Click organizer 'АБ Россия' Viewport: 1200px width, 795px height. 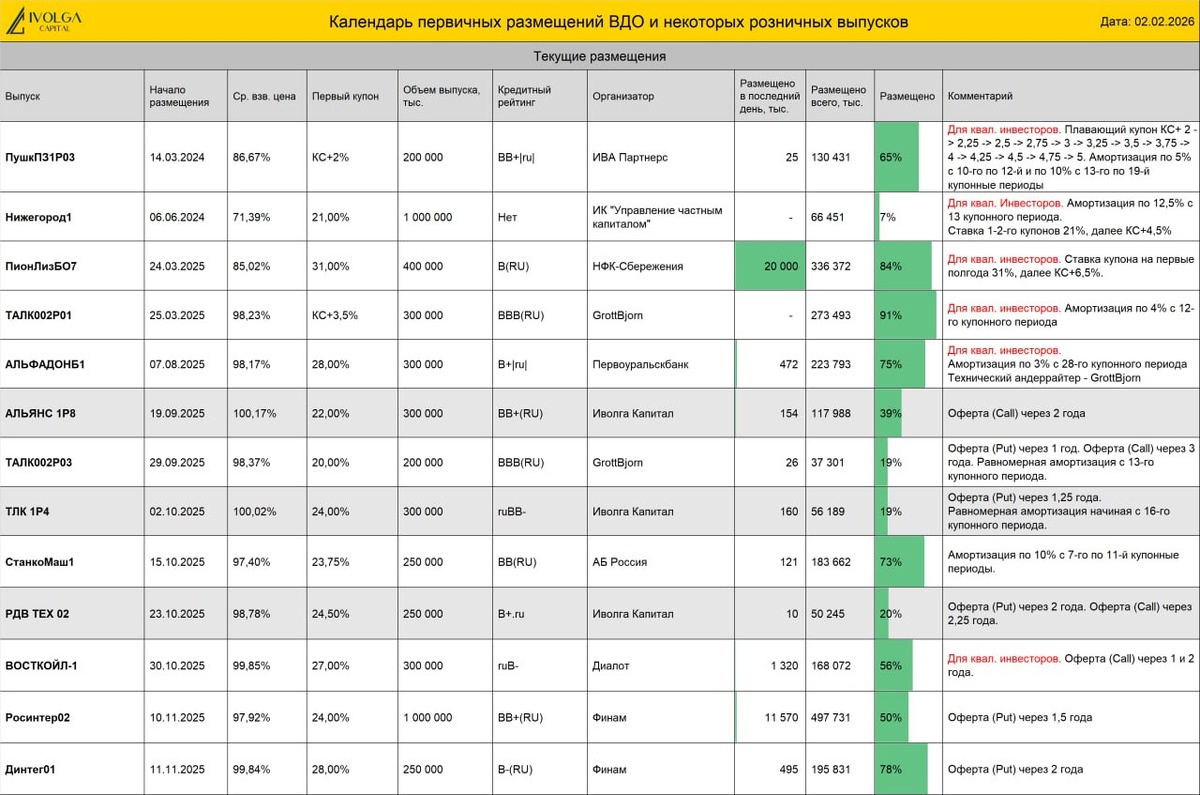click(x=620, y=562)
